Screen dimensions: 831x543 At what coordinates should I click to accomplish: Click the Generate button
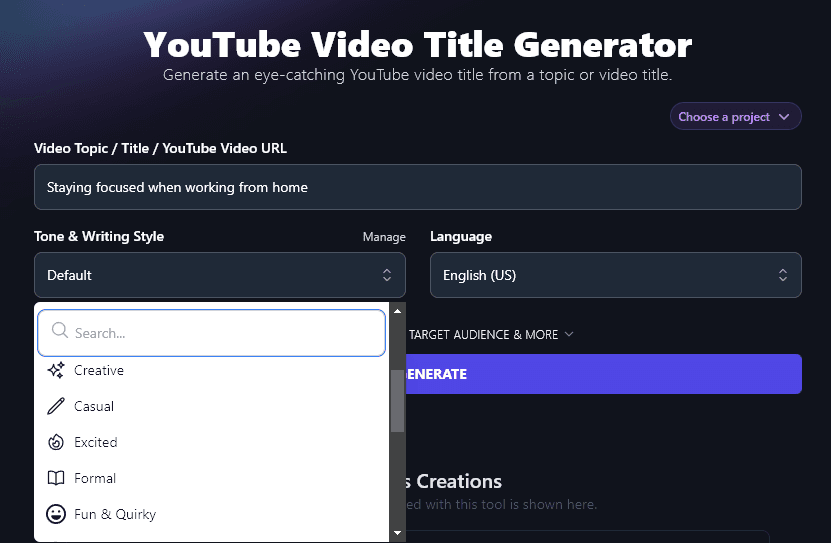604,374
